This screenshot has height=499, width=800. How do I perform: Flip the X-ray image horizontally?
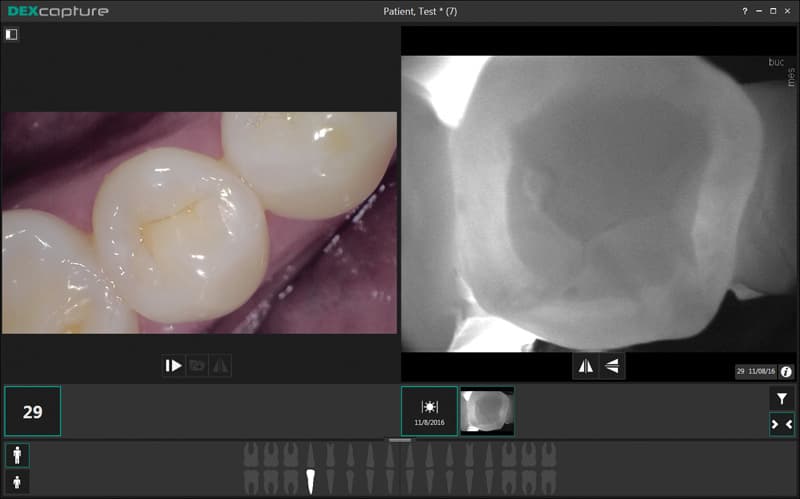pos(585,366)
